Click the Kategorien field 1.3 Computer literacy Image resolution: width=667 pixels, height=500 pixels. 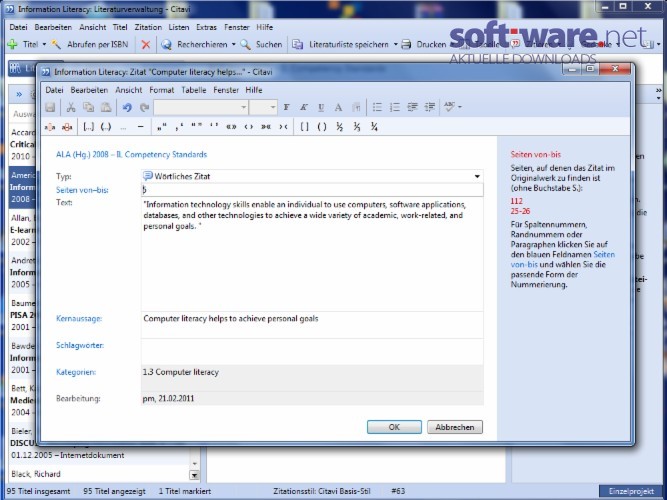tap(312, 378)
